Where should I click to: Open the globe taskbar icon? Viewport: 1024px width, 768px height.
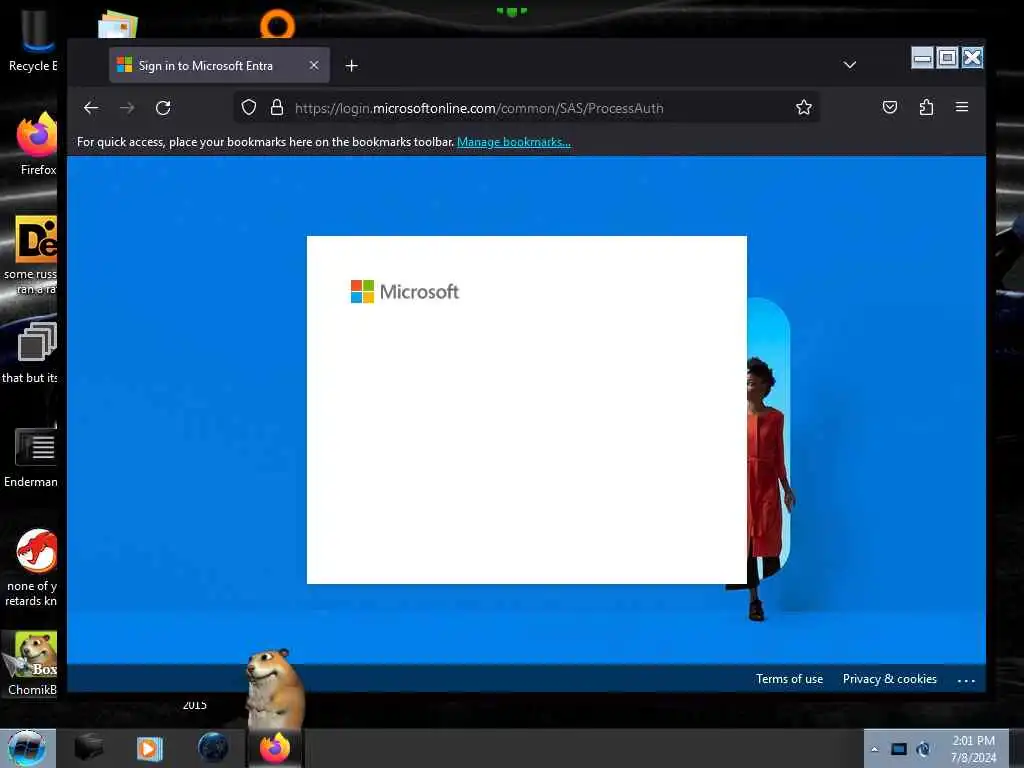click(213, 748)
